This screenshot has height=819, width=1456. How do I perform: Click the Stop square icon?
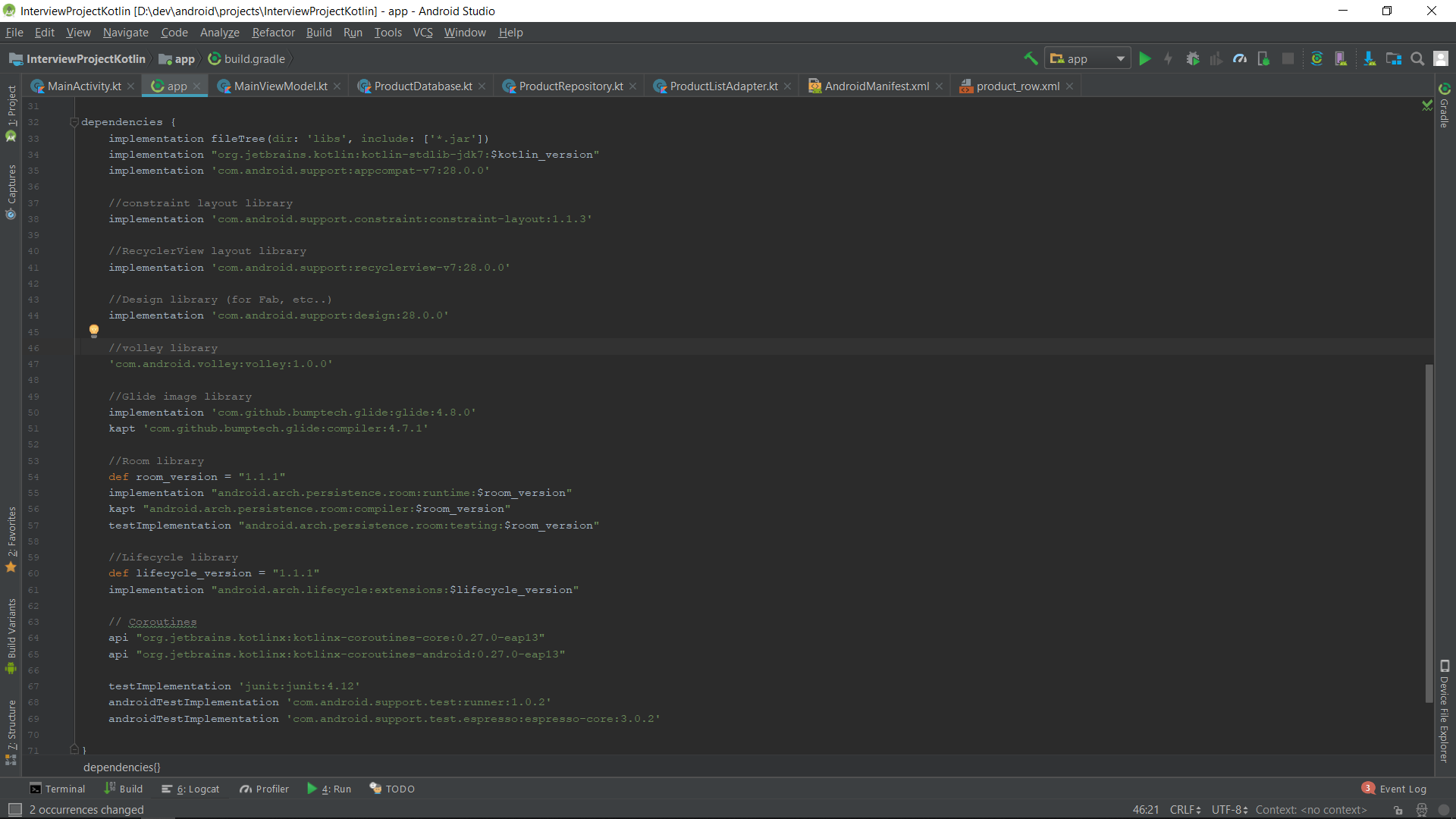pos(1288,58)
